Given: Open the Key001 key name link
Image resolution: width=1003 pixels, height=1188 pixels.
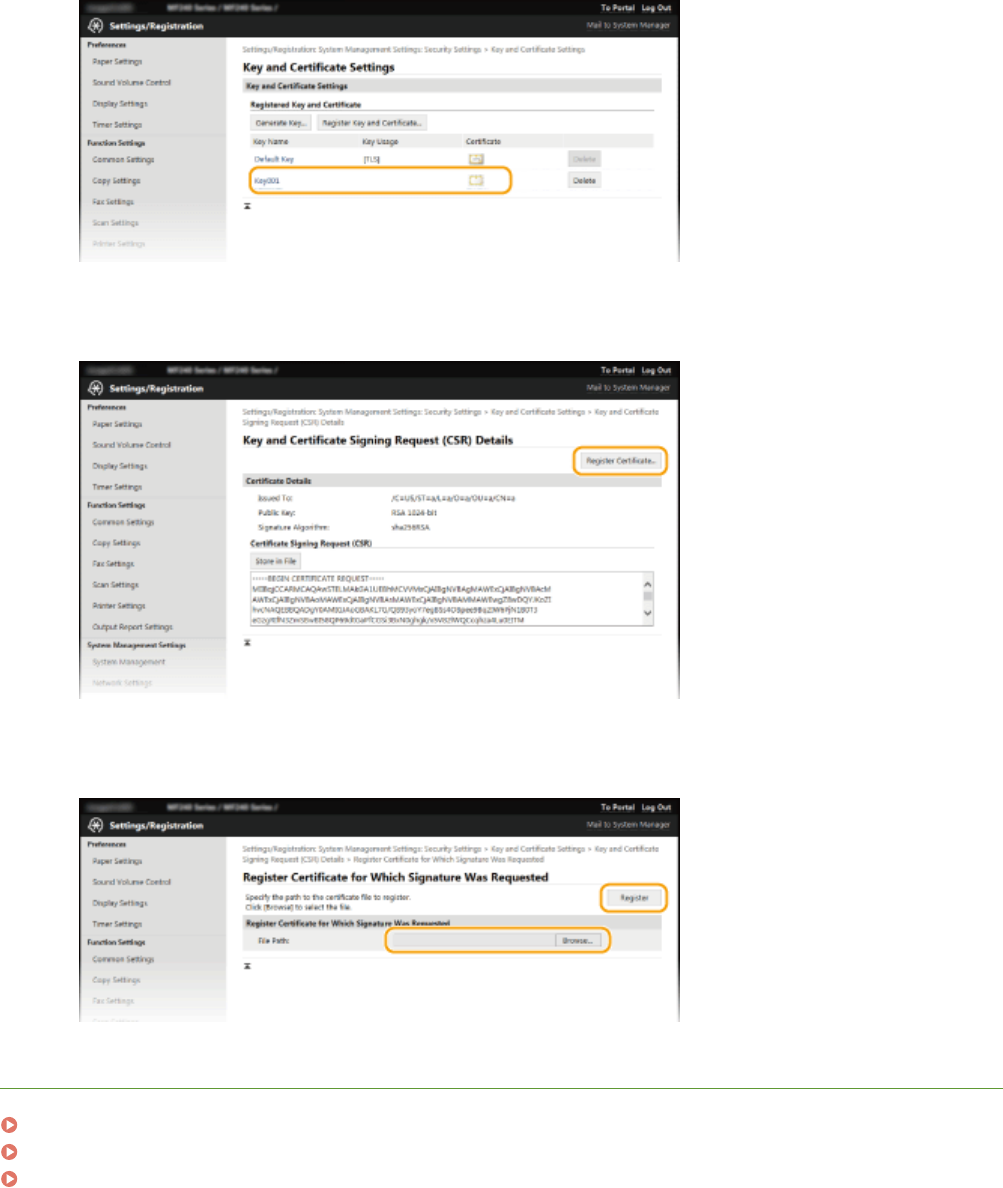Looking at the screenshot, I should pos(267,181).
